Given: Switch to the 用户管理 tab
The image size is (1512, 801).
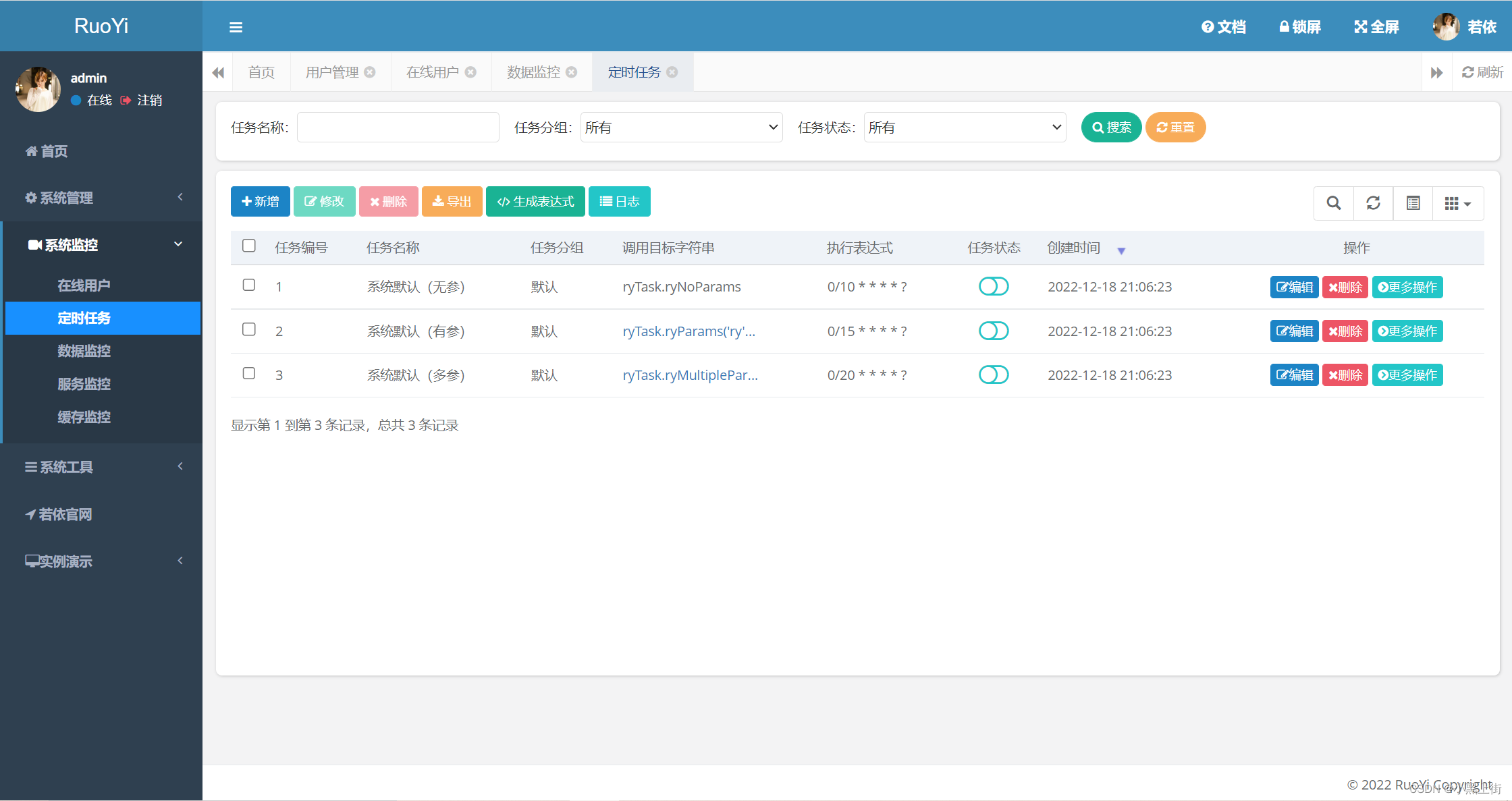Looking at the screenshot, I should coord(332,72).
